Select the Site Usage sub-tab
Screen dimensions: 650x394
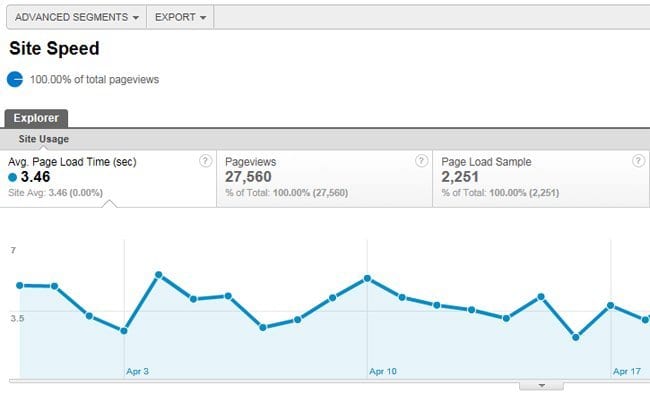pyautogui.click(x=44, y=139)
